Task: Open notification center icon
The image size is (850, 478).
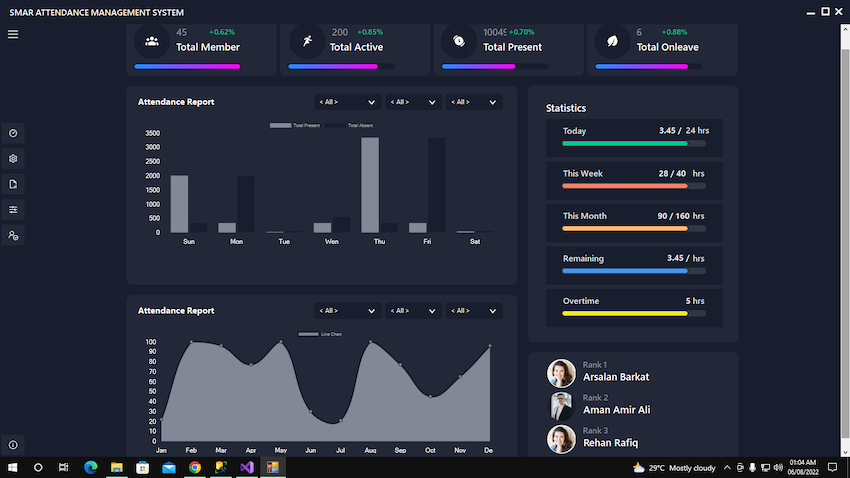Action: tap(833, 467)
